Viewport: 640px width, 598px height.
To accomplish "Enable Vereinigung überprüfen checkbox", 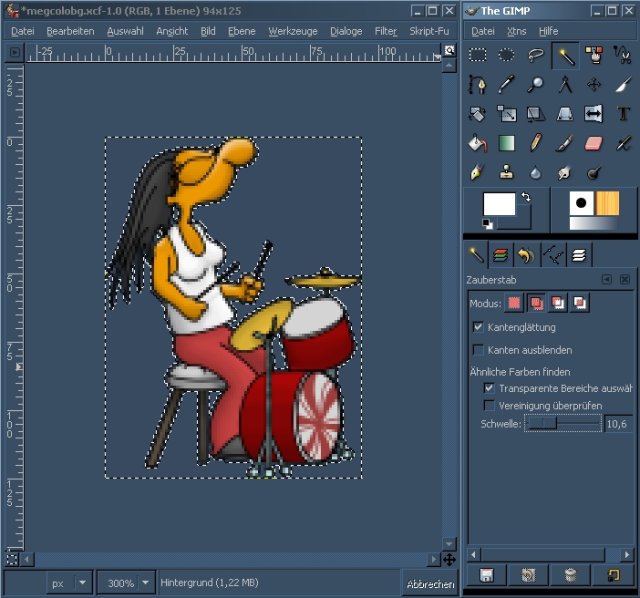I will pyautogui.click(x=489, y=405).
